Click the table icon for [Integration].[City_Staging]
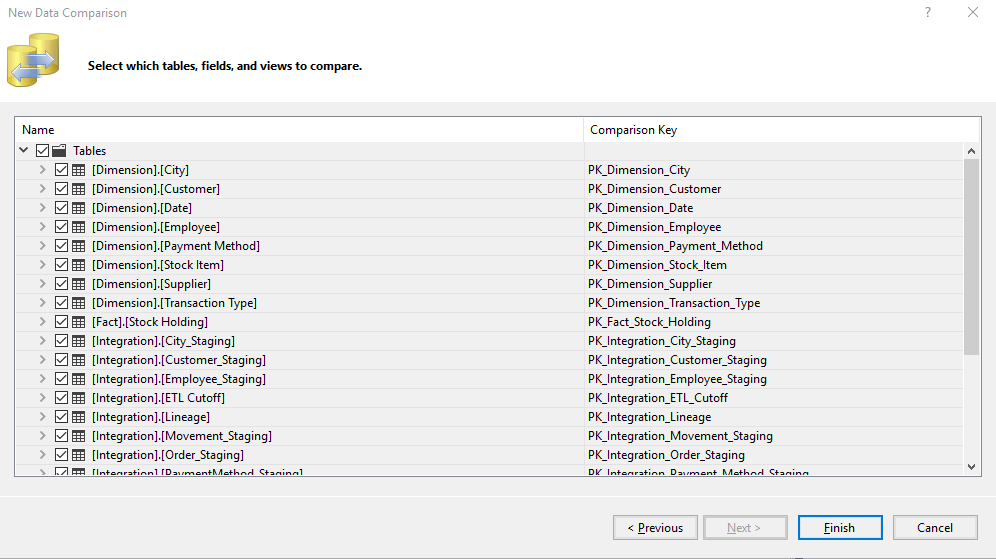Viewport: 996px width, 559px height. click(x=79, y=342)
